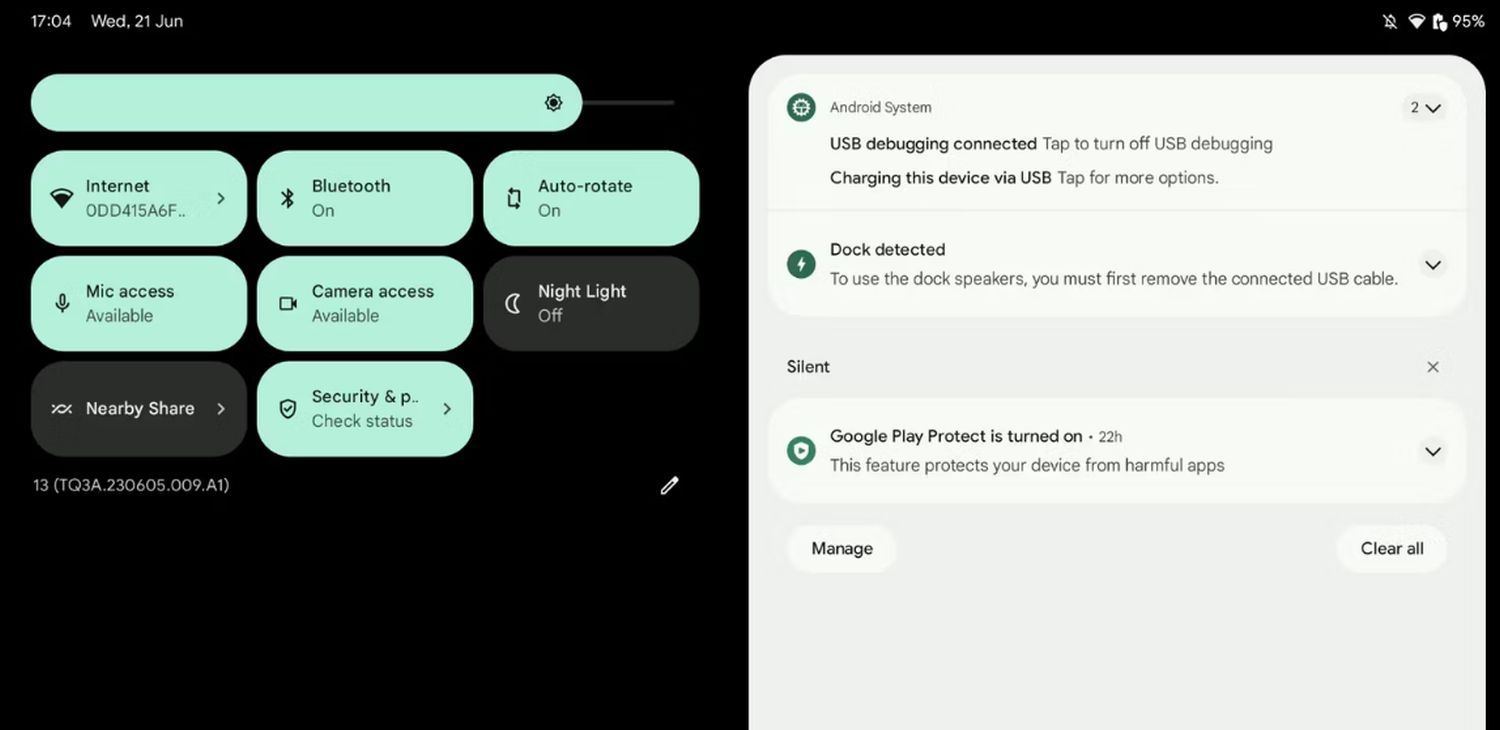
Task: Enable the Night Light tile
Action: tap(590, 303)
